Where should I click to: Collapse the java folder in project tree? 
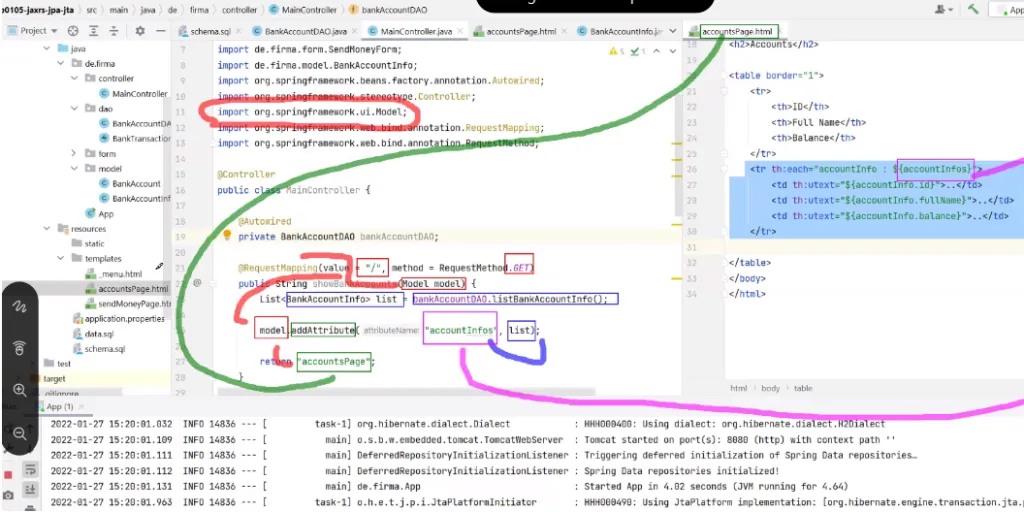coord(47,48)
